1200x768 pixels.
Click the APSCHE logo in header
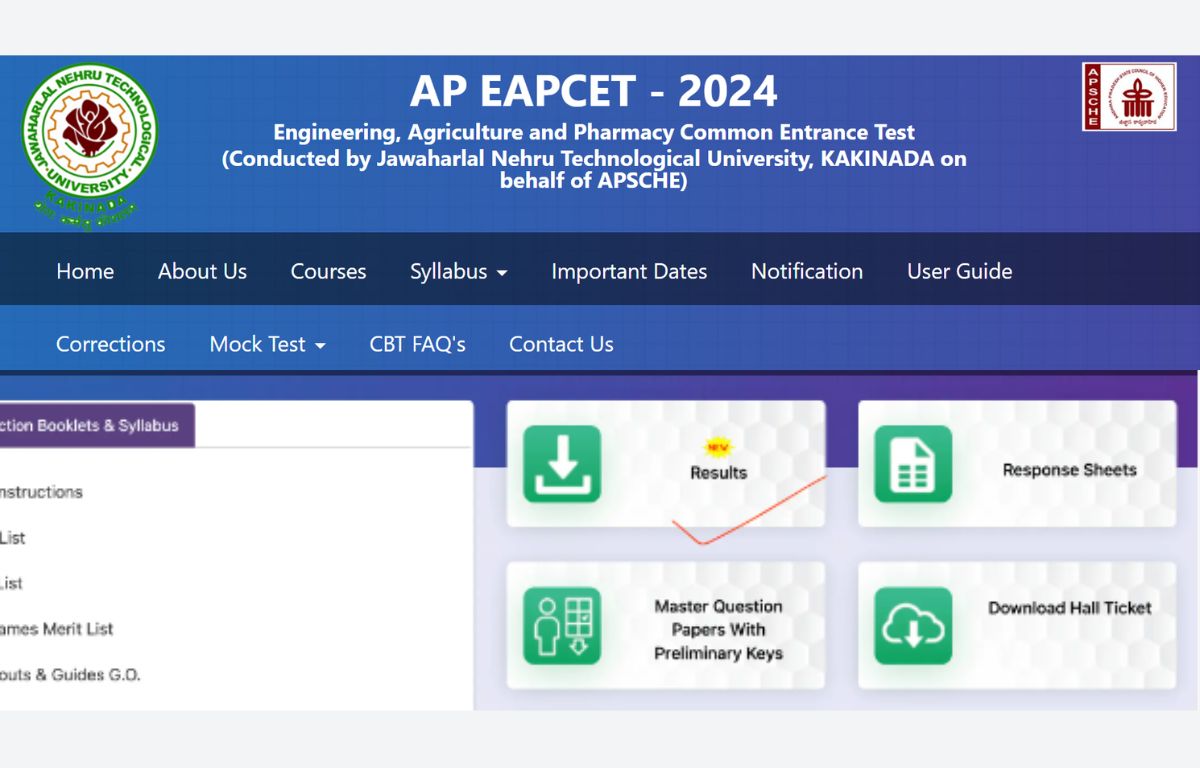coord(1128,97)
